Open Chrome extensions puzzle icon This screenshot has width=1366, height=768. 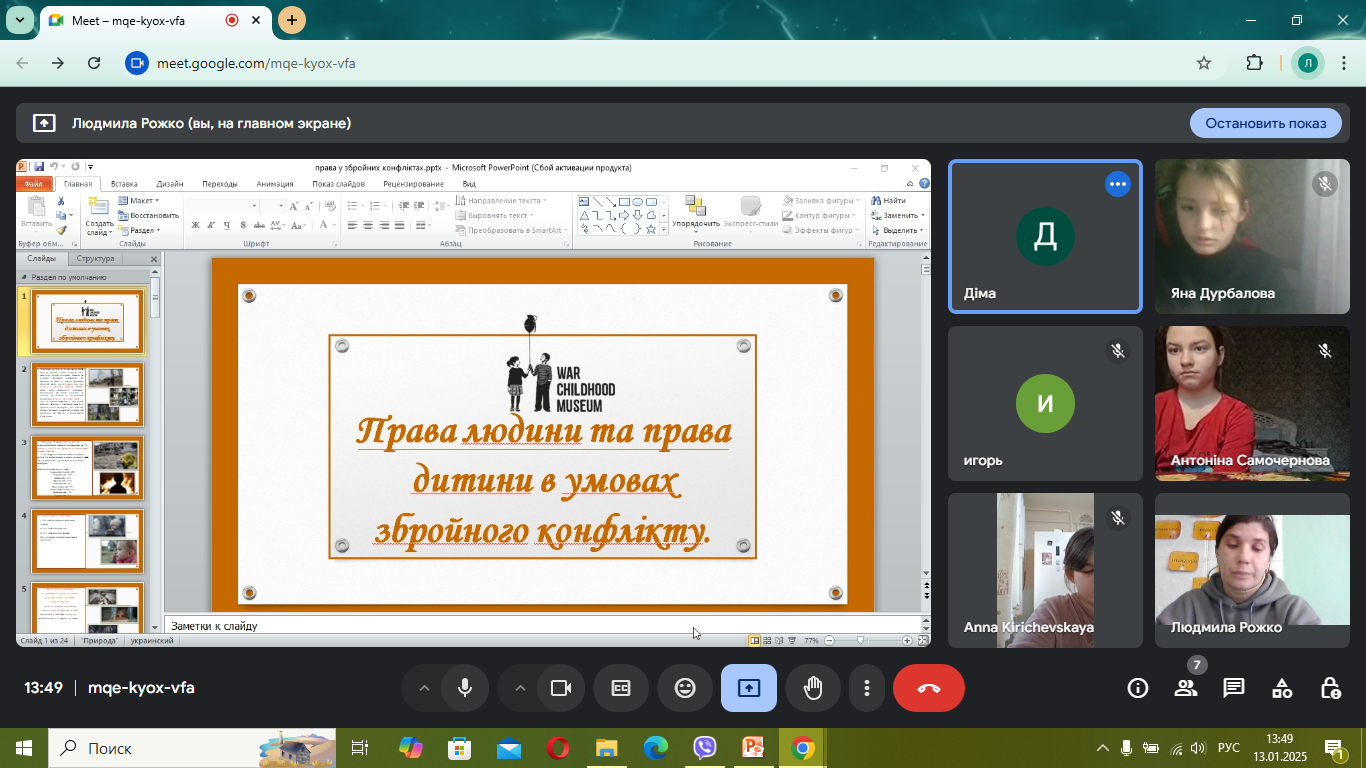click(x=1255, y=63)
